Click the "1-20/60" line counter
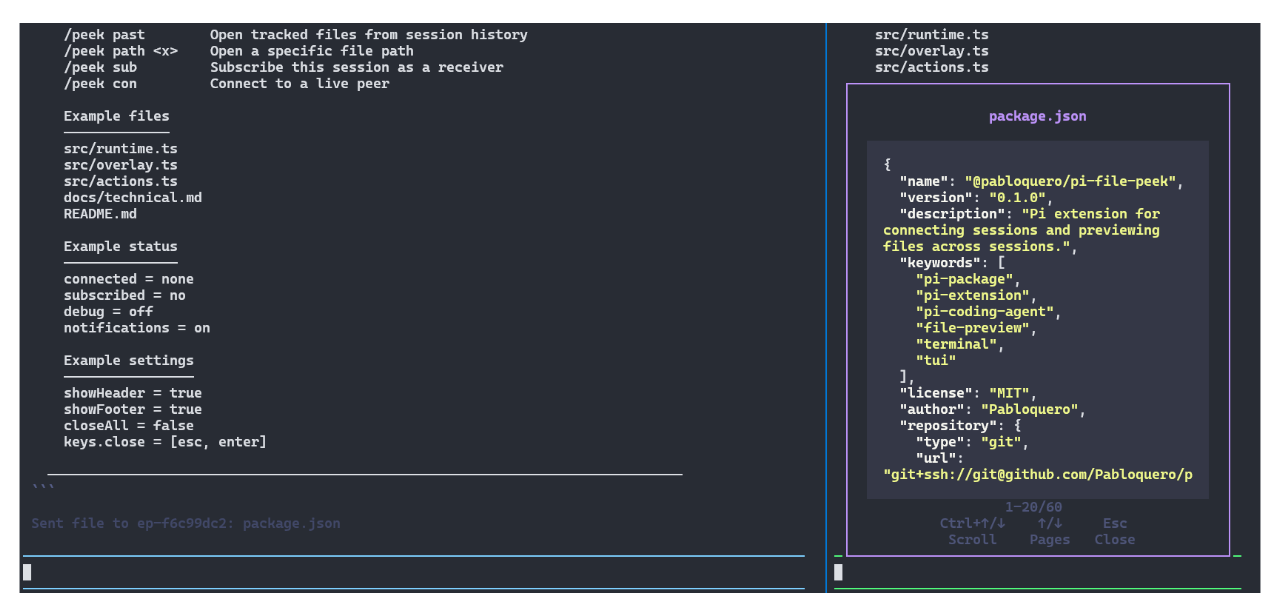The width and height of the screenshot is (1280, 616). (x=1033, y=507)
